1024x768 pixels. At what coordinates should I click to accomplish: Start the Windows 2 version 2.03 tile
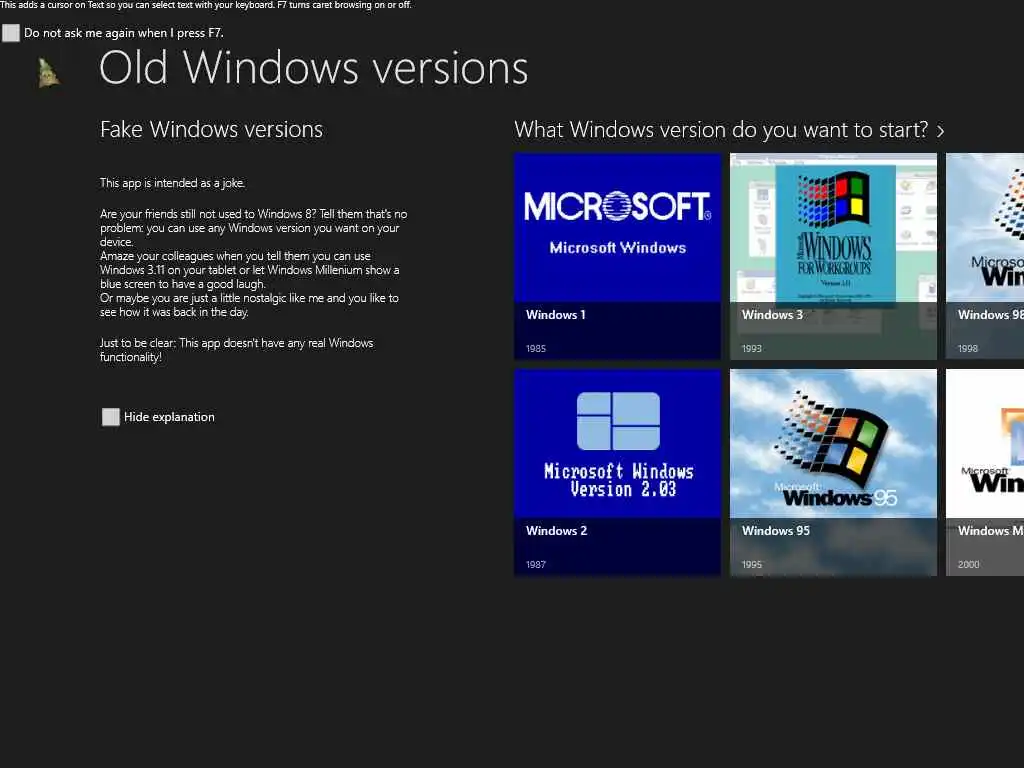617,472
